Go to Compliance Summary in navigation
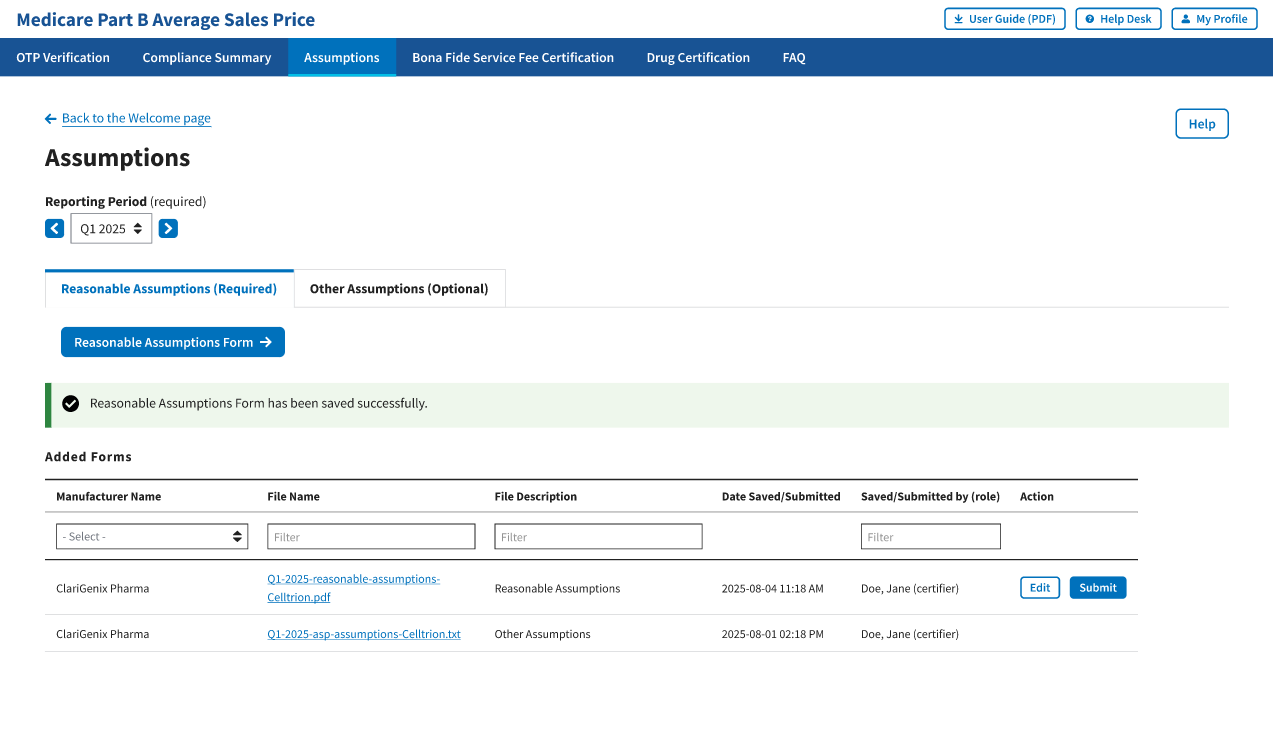The height and width of the screenshot is (737, 1273). 207,58
